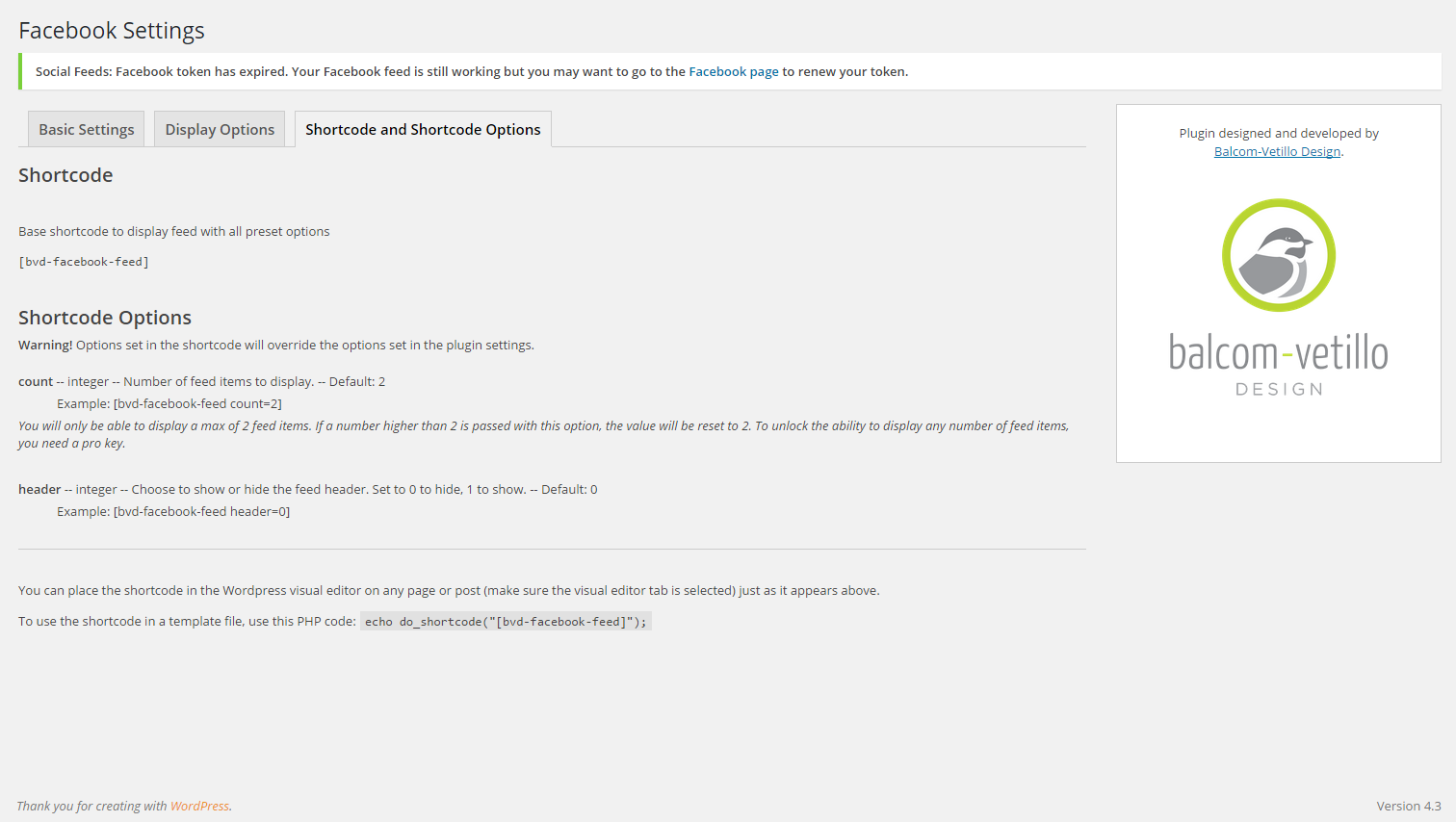This screenshot has height=822, width=1456.
Task: Click the pro key italic notice
Action: [x=543, y=434]
